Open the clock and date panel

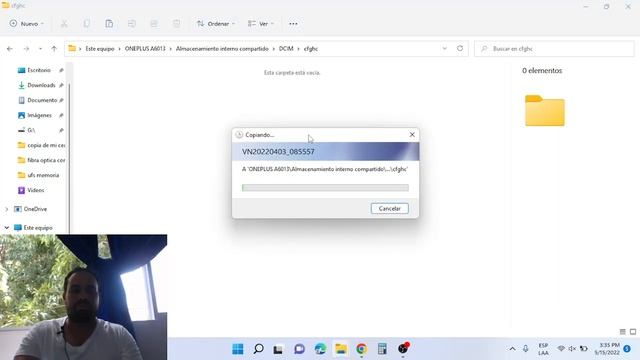[607, 349]
